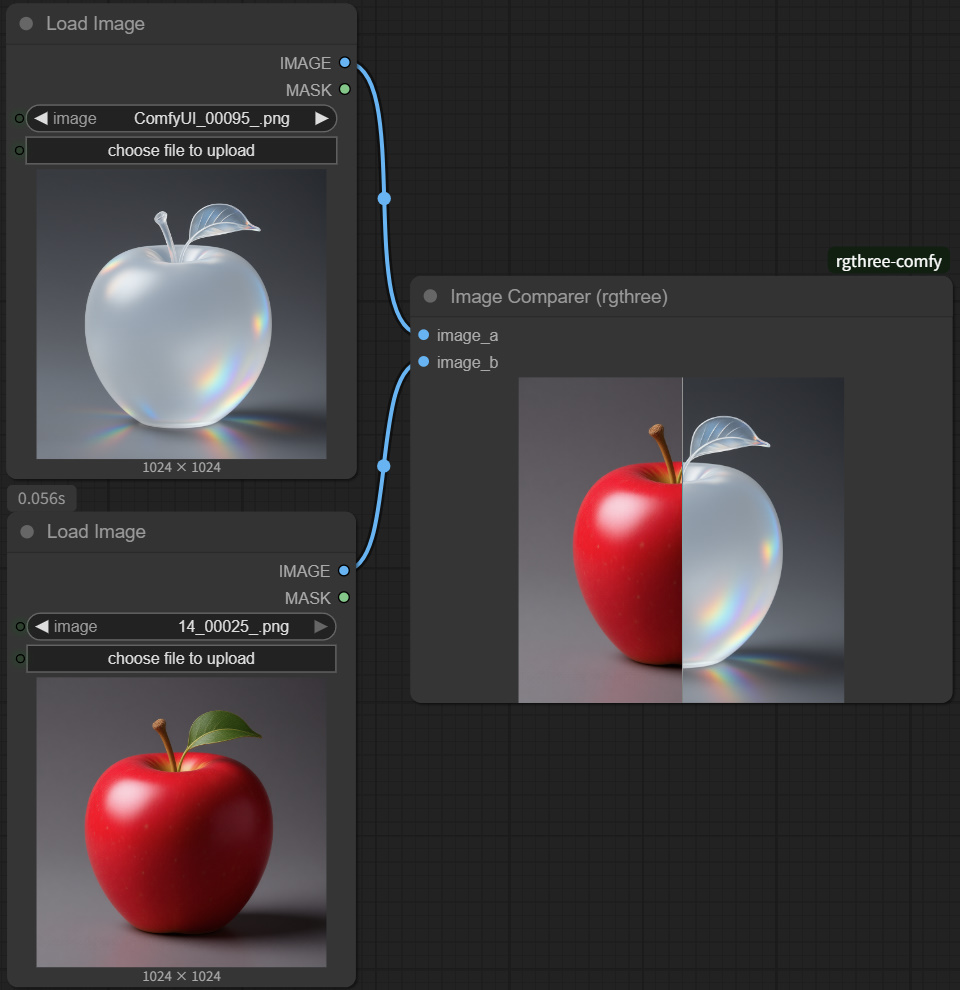
Task: Click the red apple preview thumbnail
Action: pyautogui.click(x=181, y=822)
